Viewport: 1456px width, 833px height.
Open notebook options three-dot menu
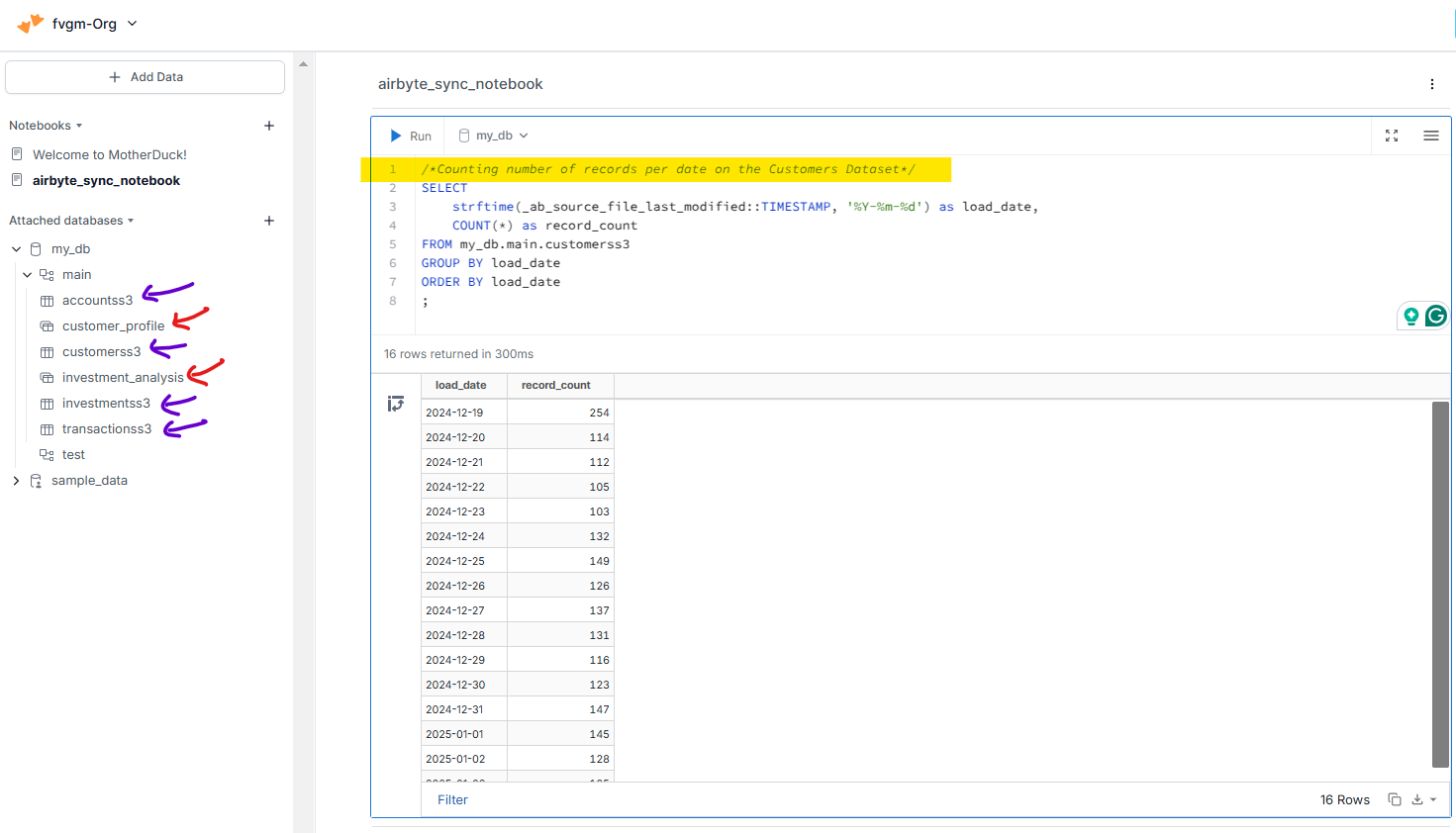coord(1431,84)
